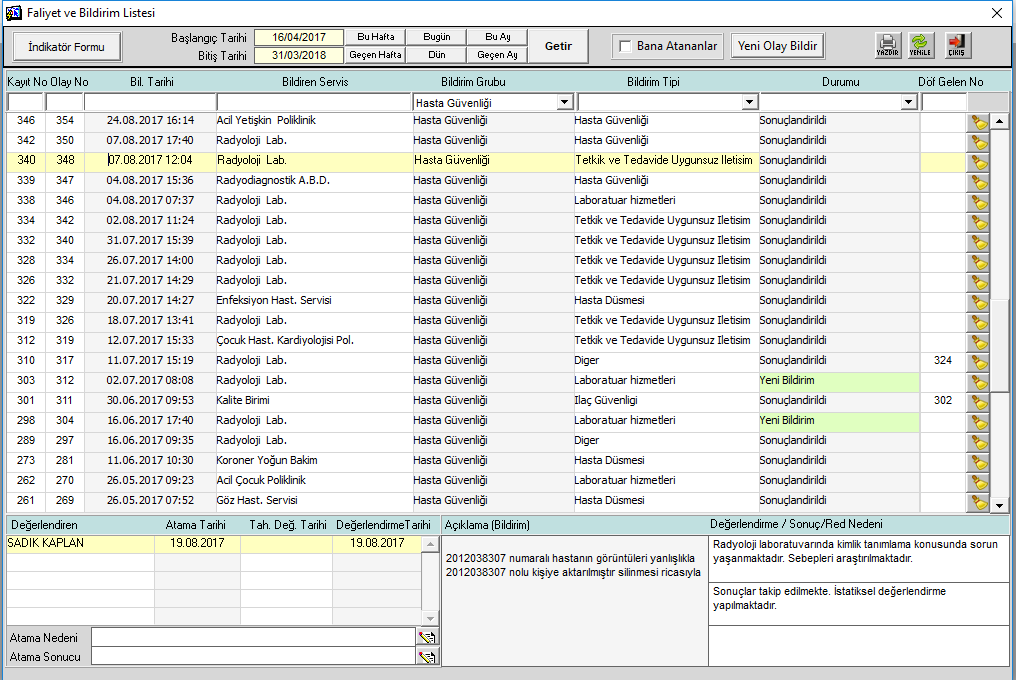Click row action icon for record 310

[x=979, y=362]
